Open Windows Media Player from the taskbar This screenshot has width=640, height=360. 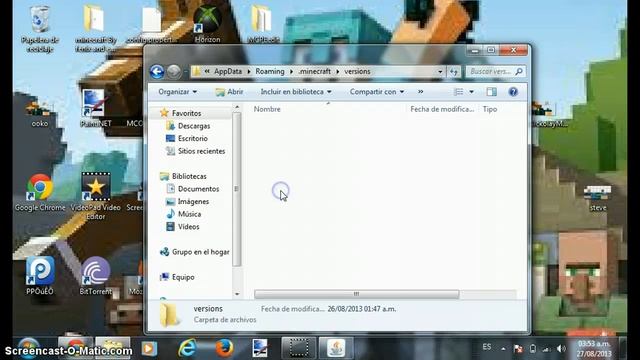tap(149, 348)
